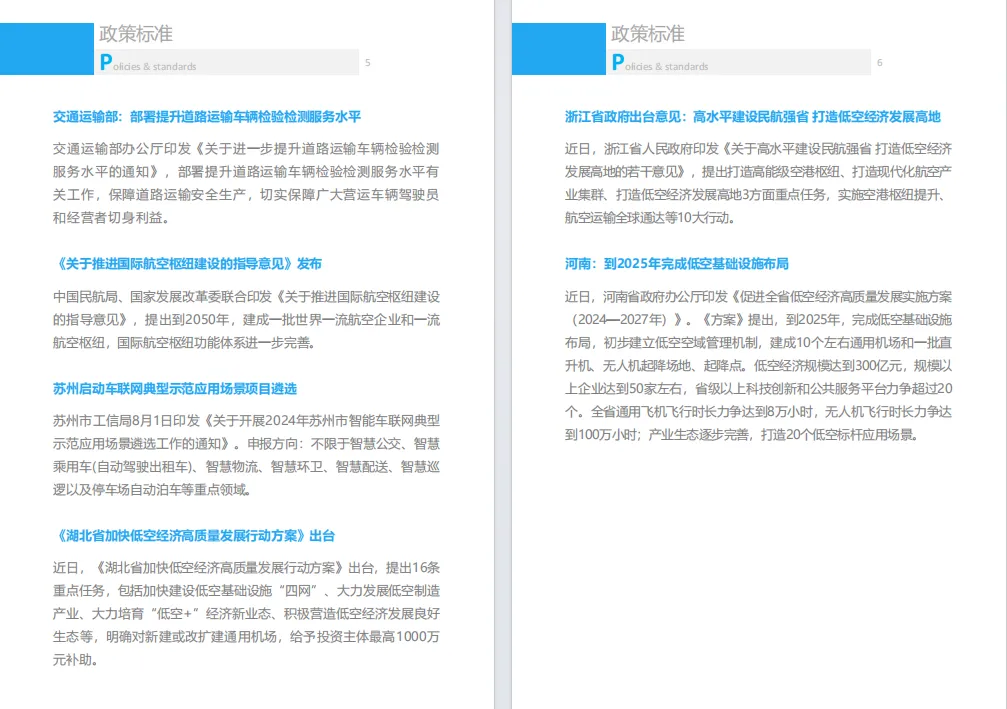The width and height of the screenshot is (1007, 709).
Task: Click 政策标准 title on page 6
Action: pyautogui.click(x=647, y=34)
